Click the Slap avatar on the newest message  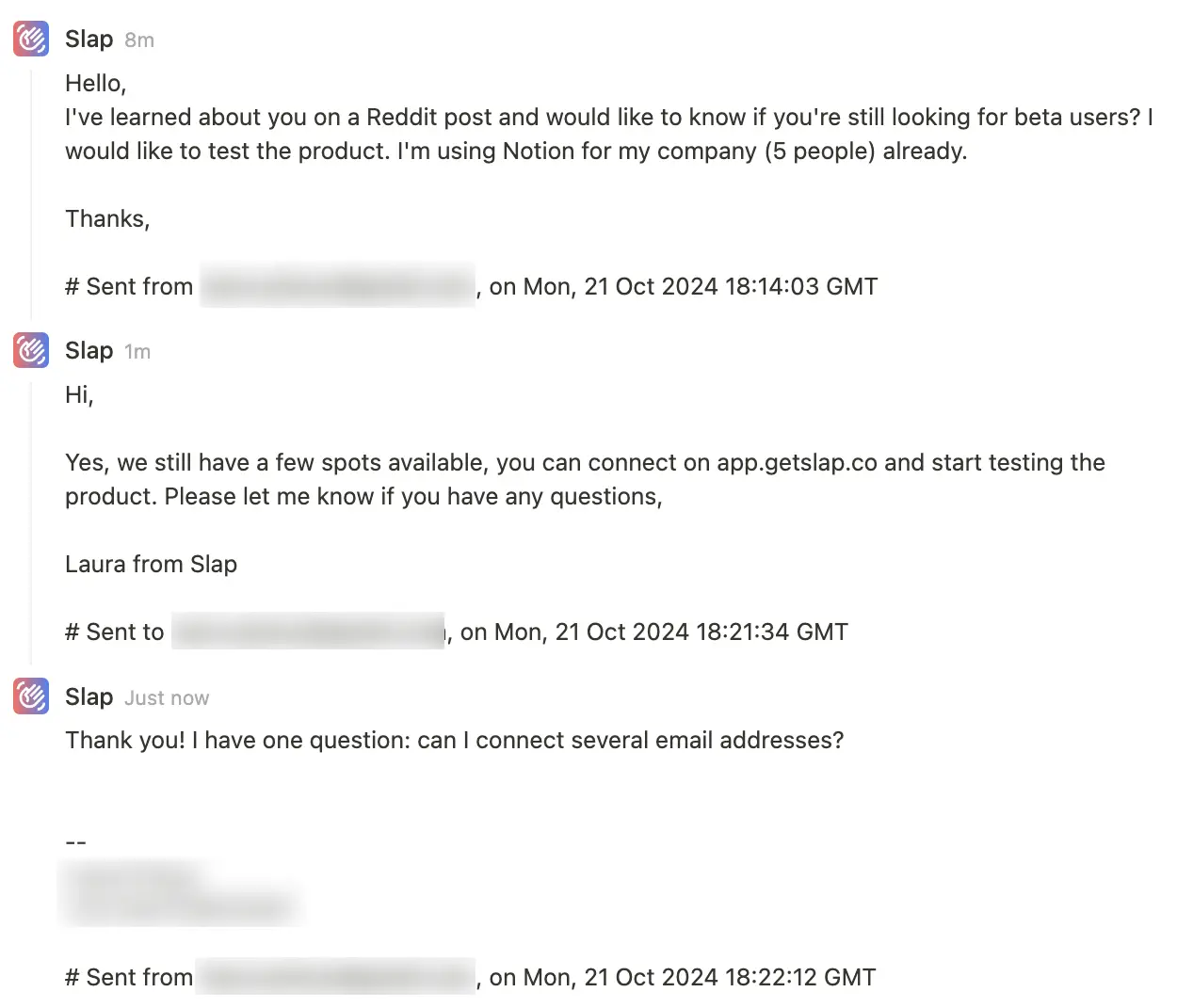click(x=29, y=697)
